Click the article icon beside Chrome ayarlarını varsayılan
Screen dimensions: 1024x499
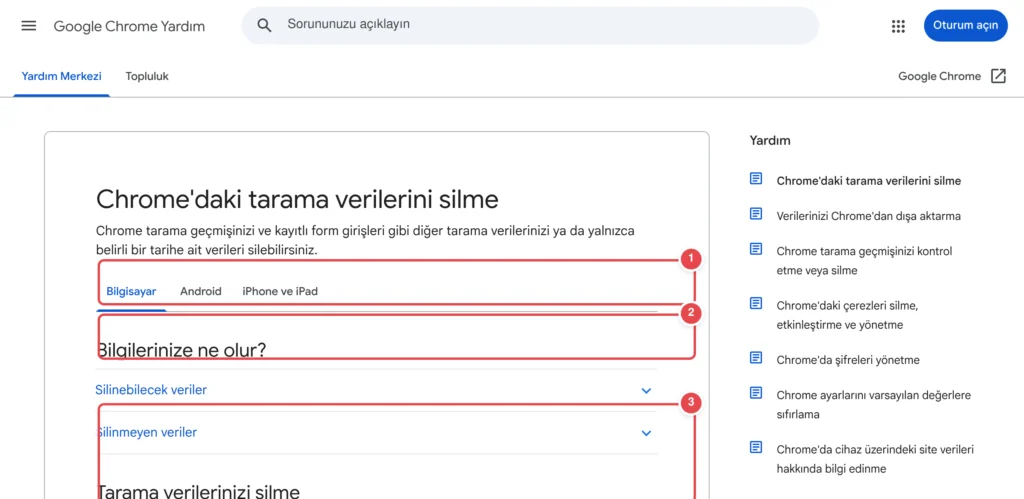pos(756,393)
